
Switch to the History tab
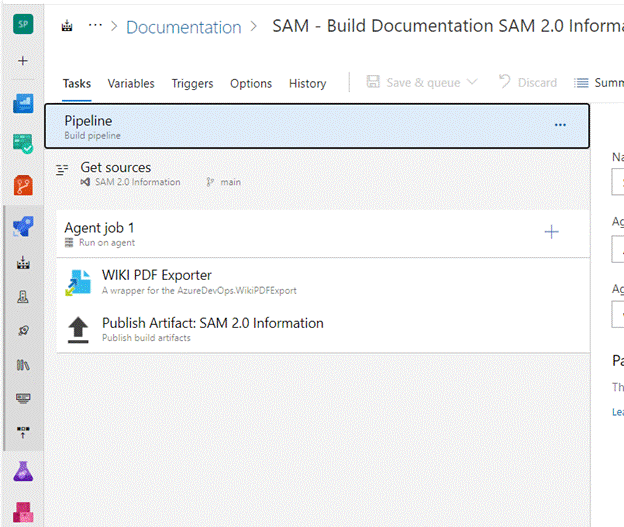click(308, 84)
